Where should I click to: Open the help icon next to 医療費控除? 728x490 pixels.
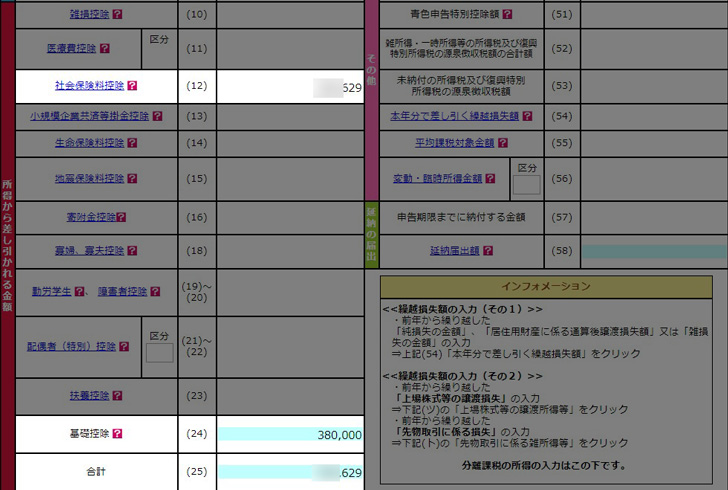(x=105, y=48)
